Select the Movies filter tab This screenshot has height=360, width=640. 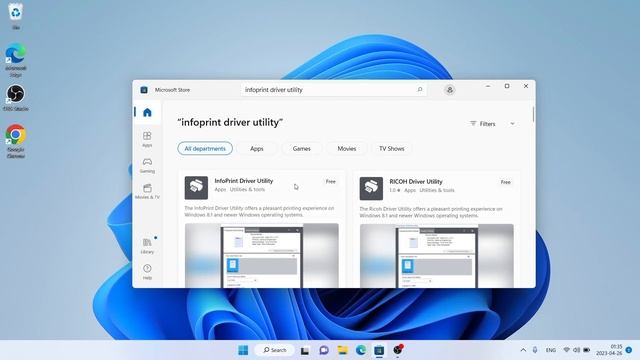[x=347, y=149]
